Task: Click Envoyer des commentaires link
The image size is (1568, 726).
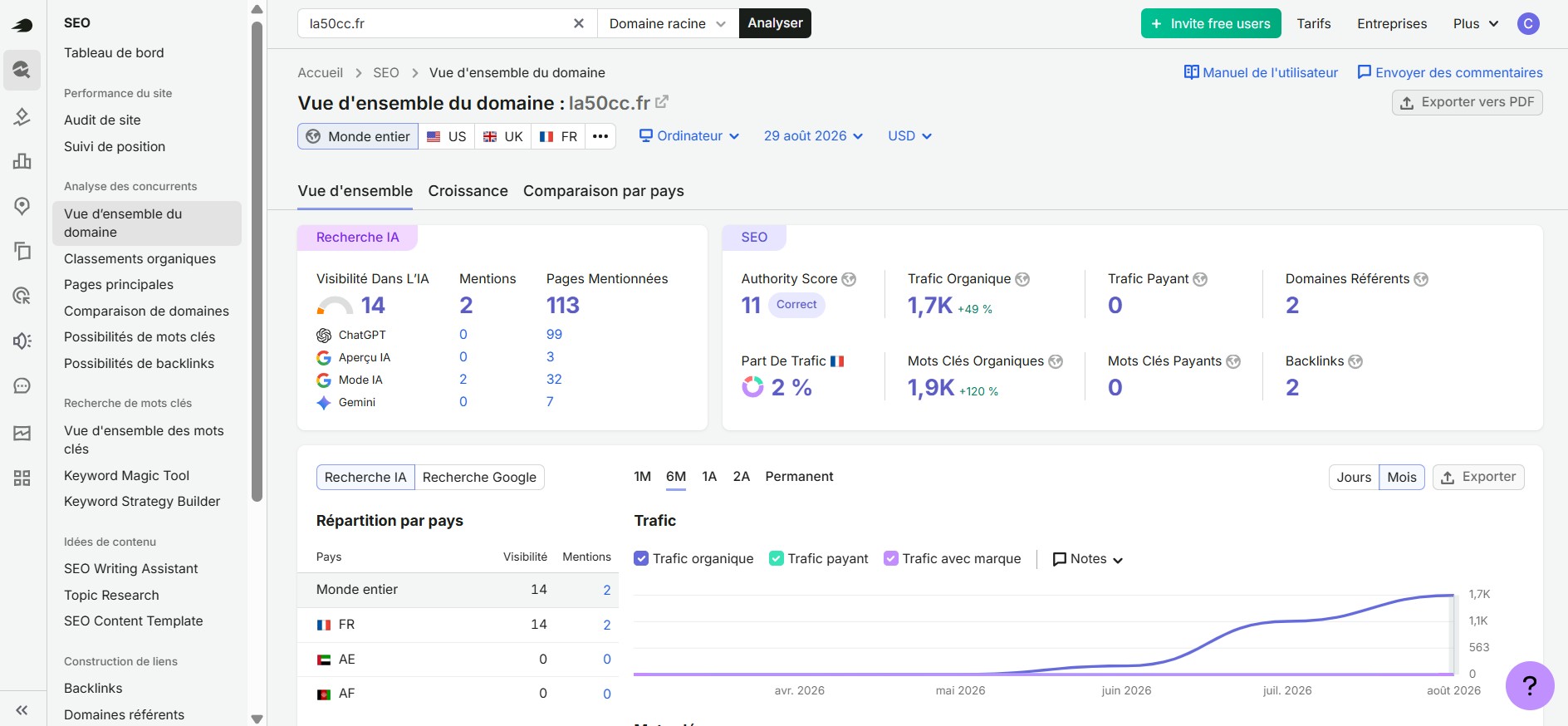Action: [x=1449, y=72]
